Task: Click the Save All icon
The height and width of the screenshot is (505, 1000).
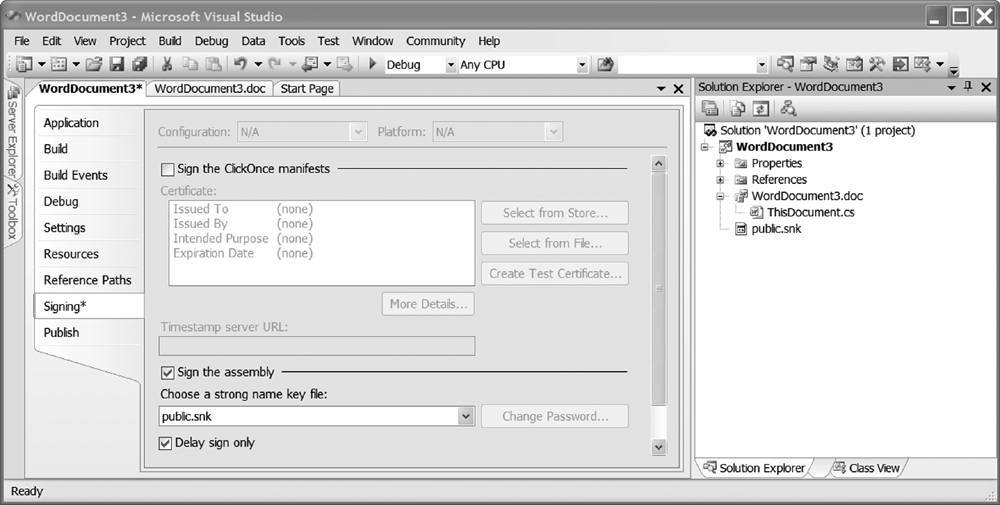Action: click(140, 64)
